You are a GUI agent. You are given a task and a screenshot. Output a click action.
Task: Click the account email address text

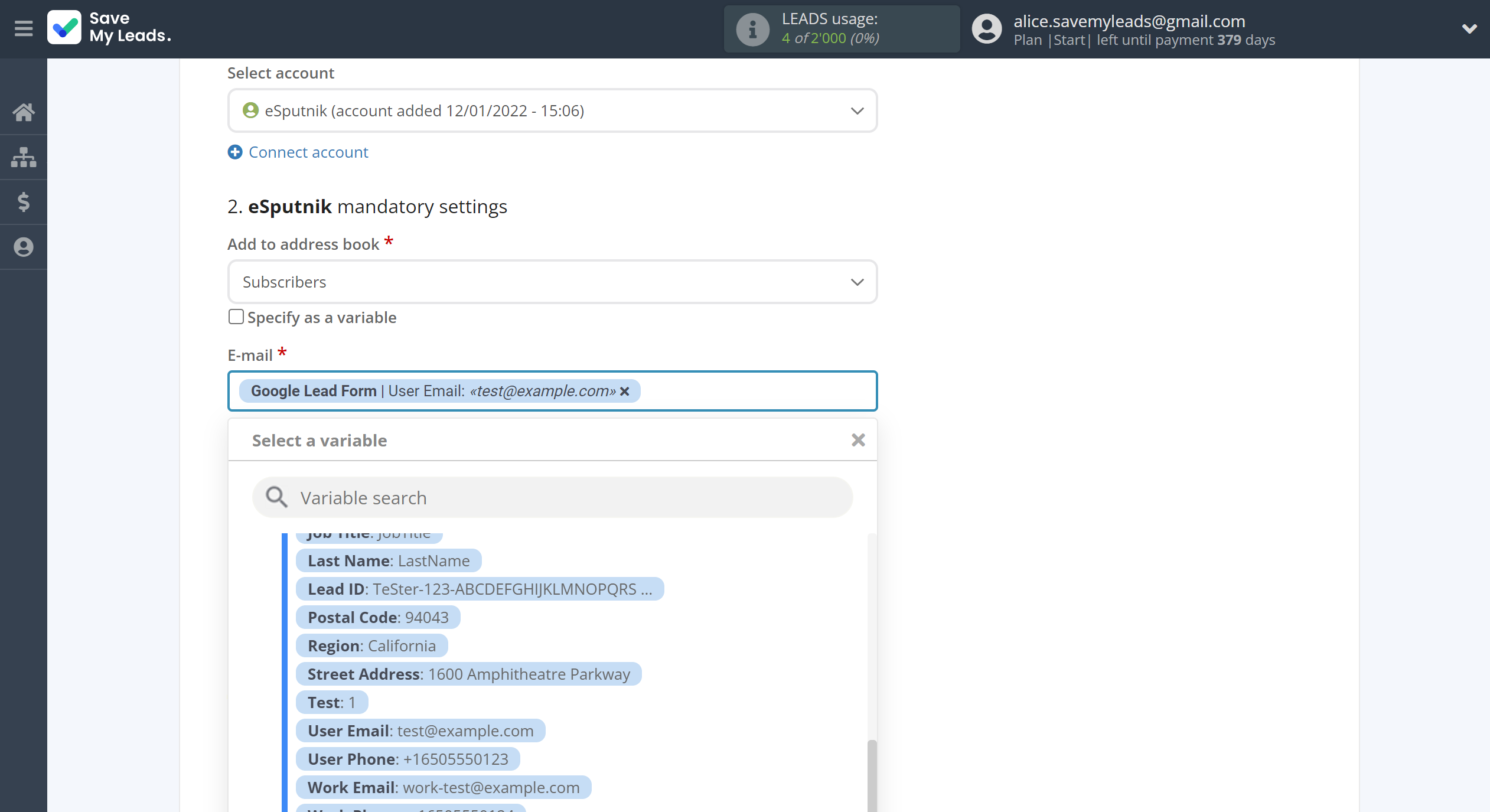point(1129,21)
